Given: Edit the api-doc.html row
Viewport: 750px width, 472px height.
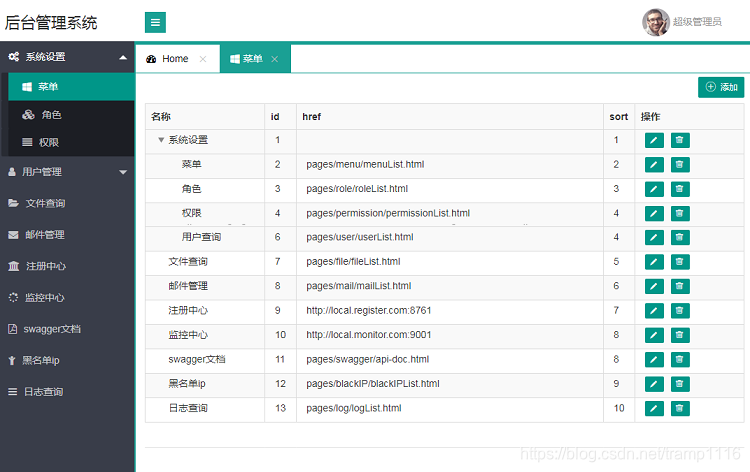Looking at the screenshot, I should [654, 359].
